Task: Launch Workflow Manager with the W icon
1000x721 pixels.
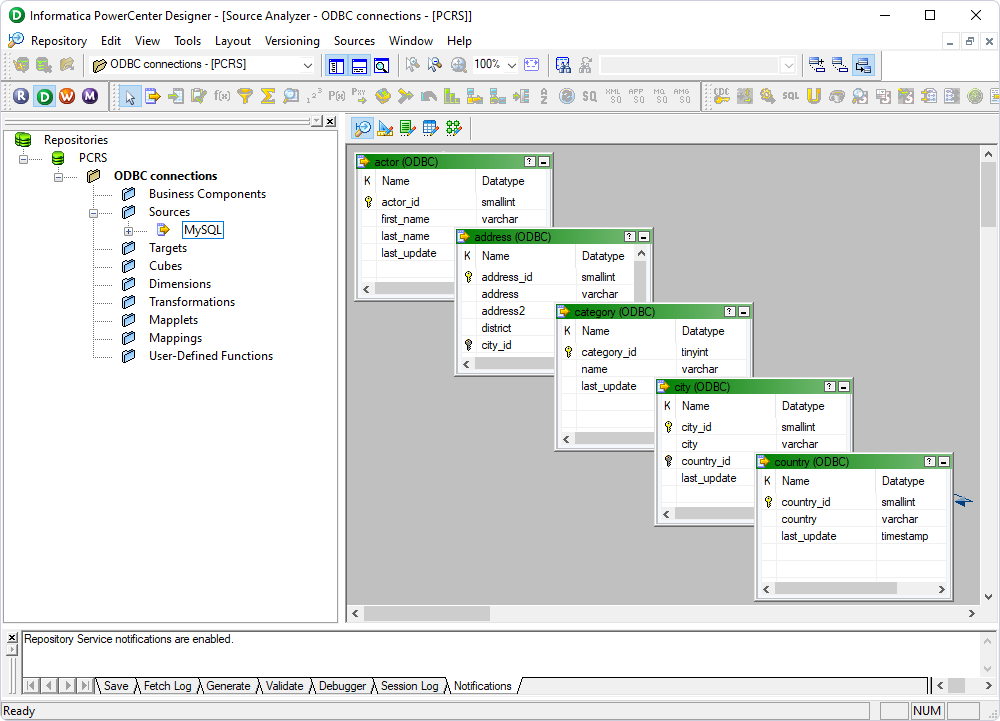Action: coord(68,96)
